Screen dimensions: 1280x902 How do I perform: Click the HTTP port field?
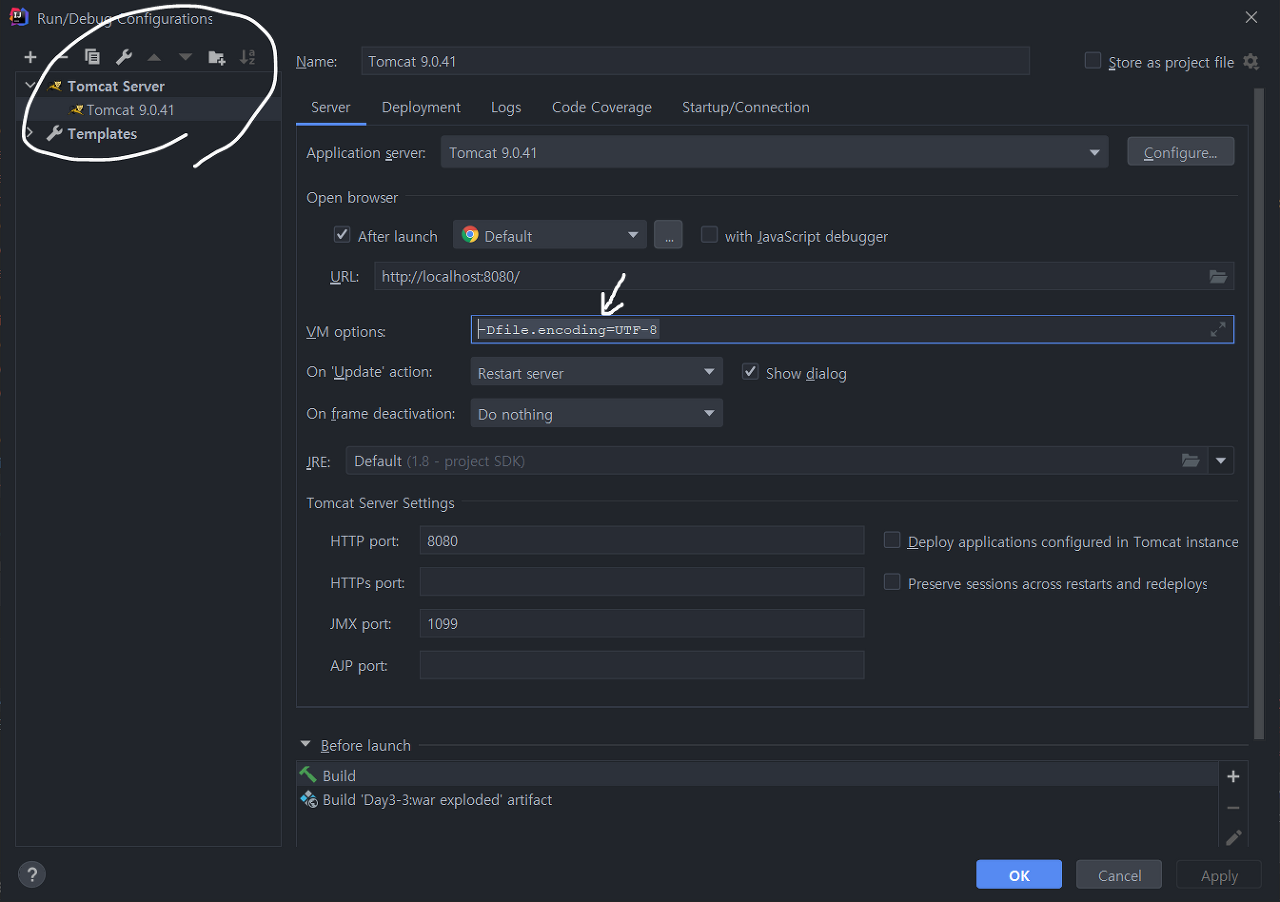click(x=641, y=540)
